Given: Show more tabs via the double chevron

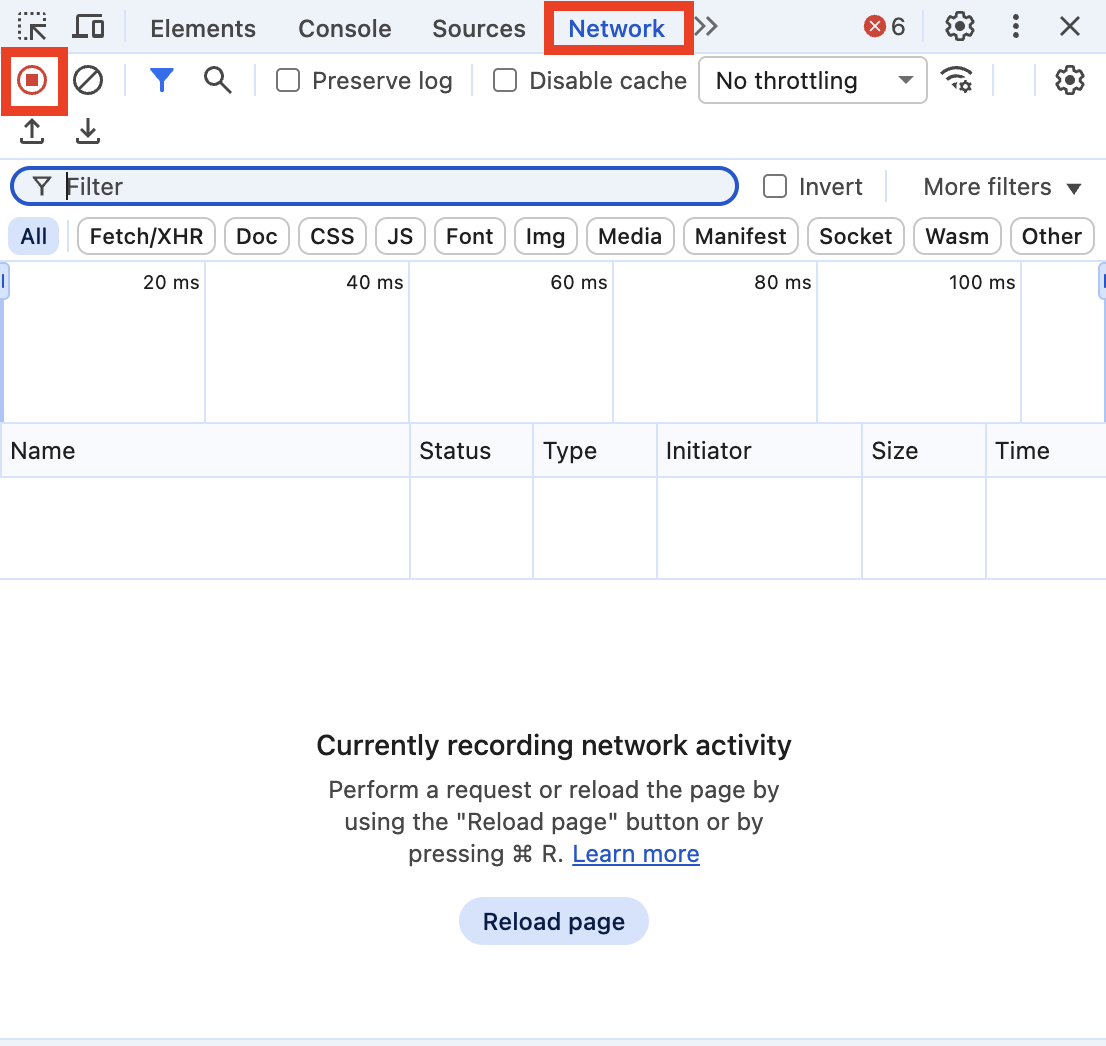Looking at the screenshot, I should (x=705, y=27).
